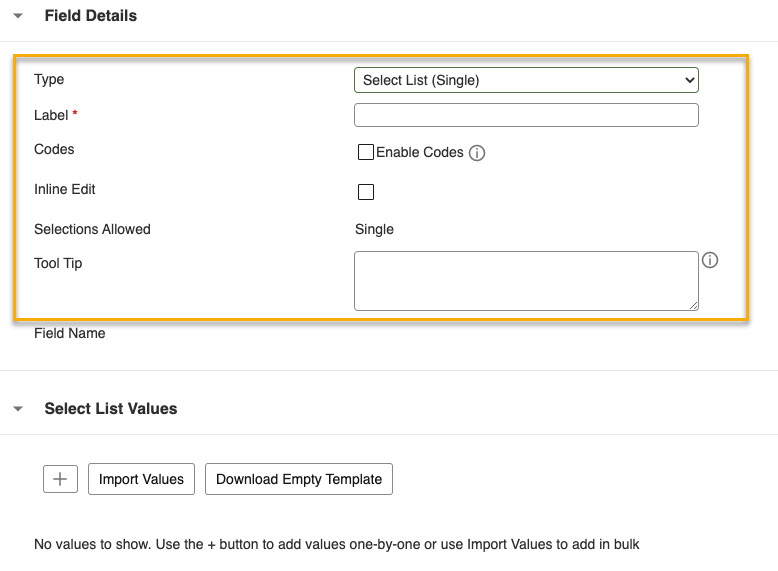Open the Type dropdown showing Select List (Single)
The height and width of the screenshot is (571, 778).
coord(526,80)
